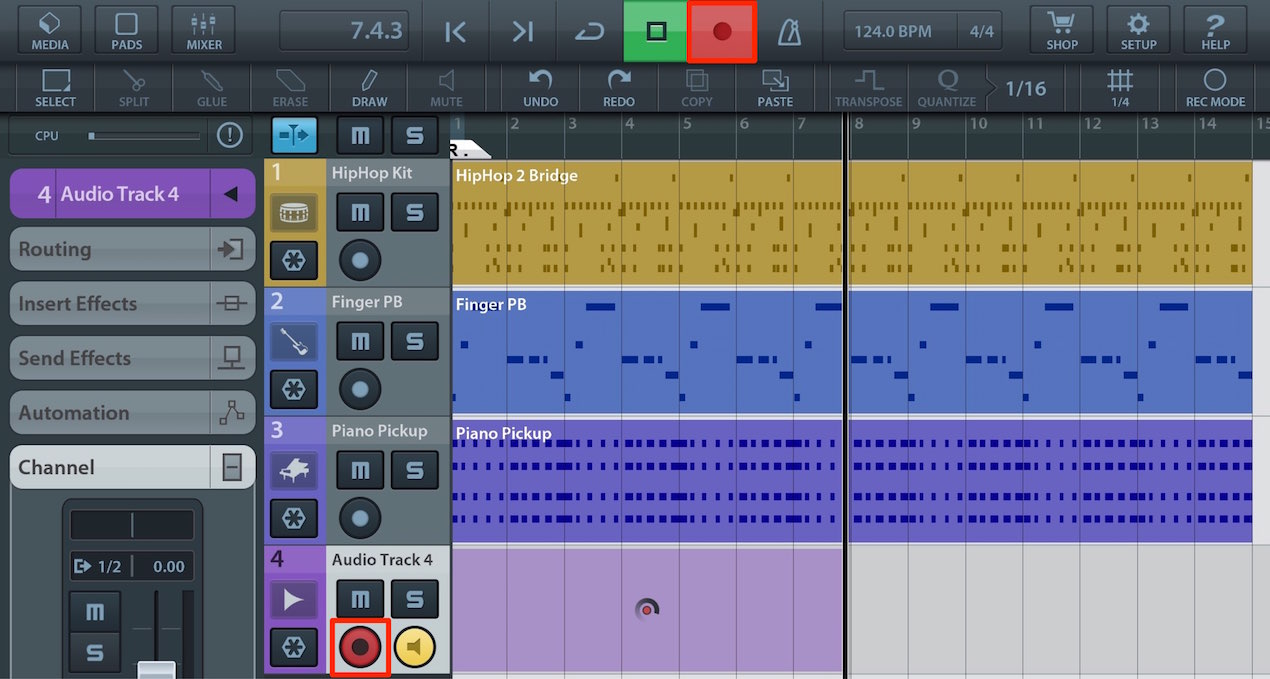The width and height of the screenshot is (1270, 679).
Task: Toggle monitoring speaker on Audio Track 4
Action: click(415, 648)
